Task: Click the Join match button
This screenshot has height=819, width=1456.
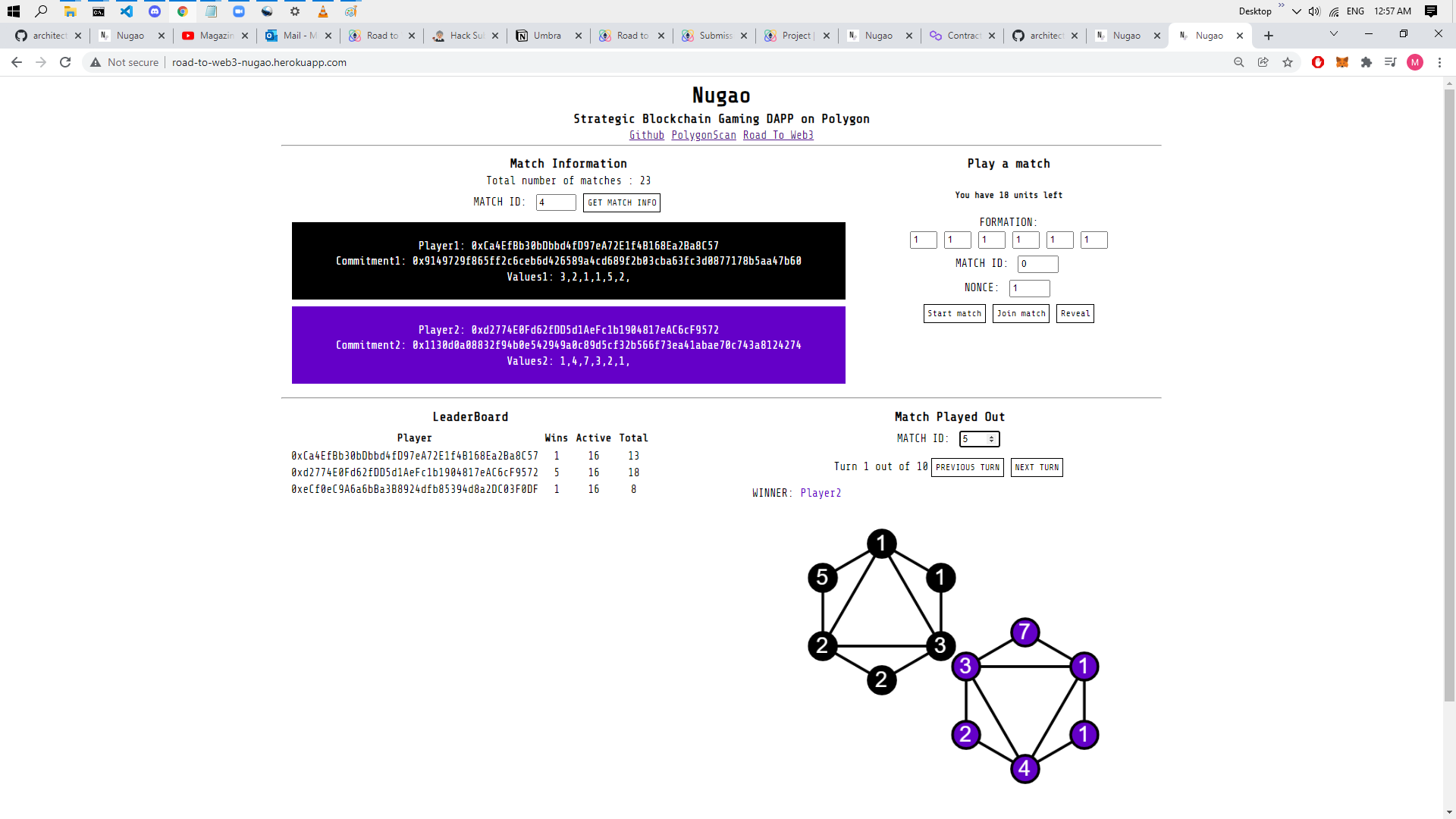Action: [1021, 313]
